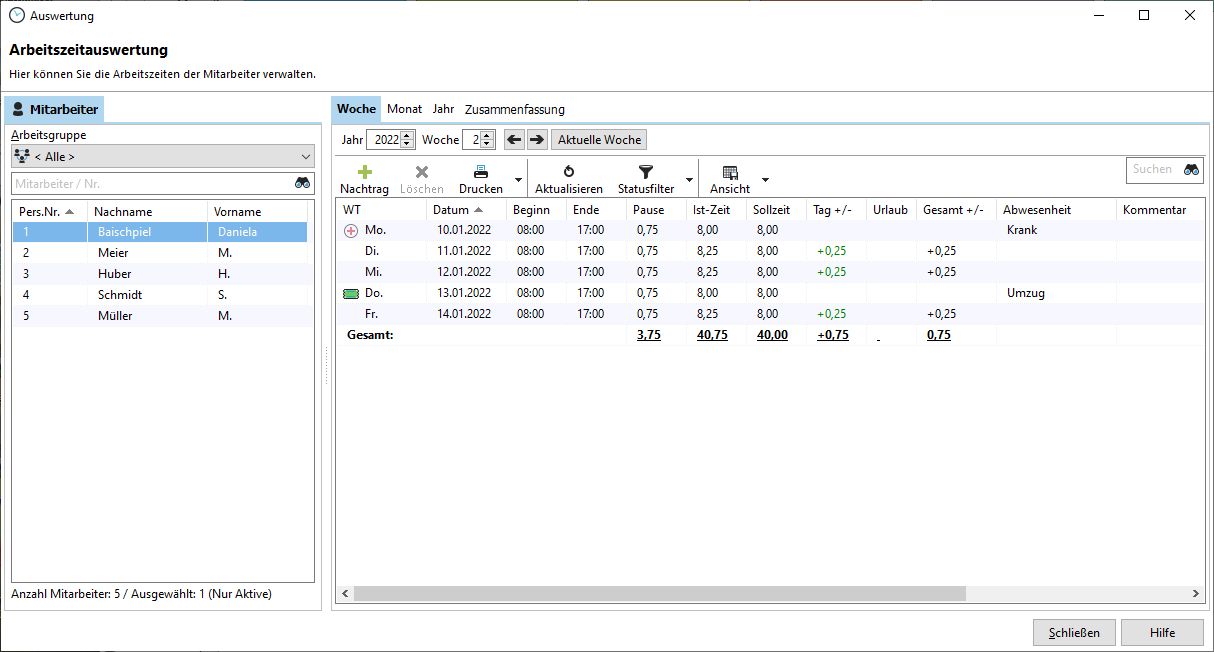Open the Statusfilter funnel icon
This screenshot has width=1214, height=652.
645,172
